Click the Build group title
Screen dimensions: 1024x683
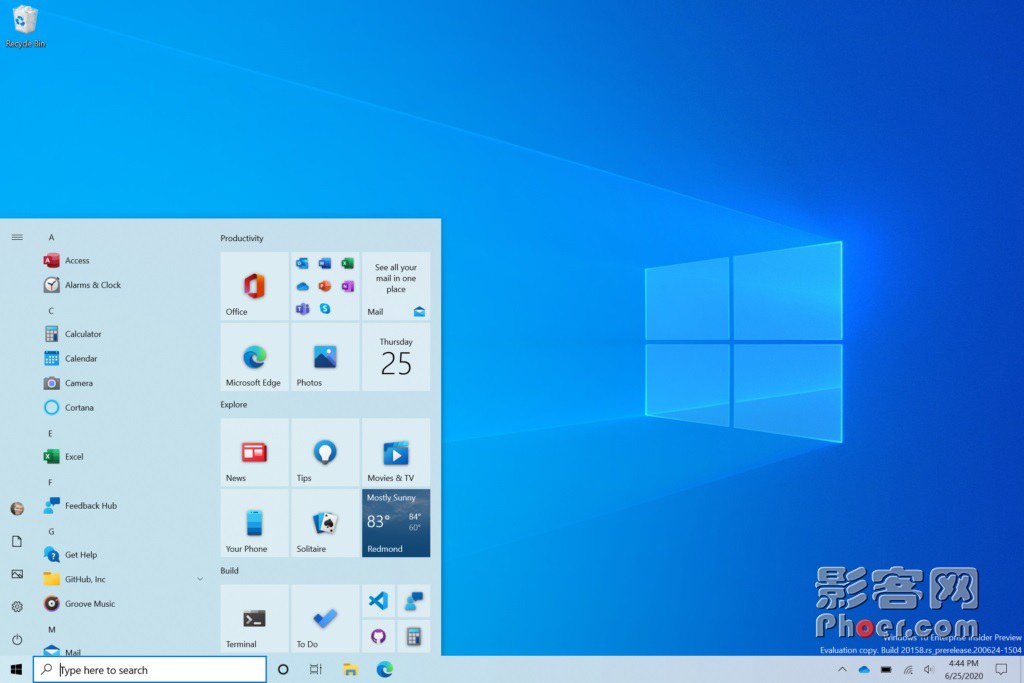click(229, 571)
